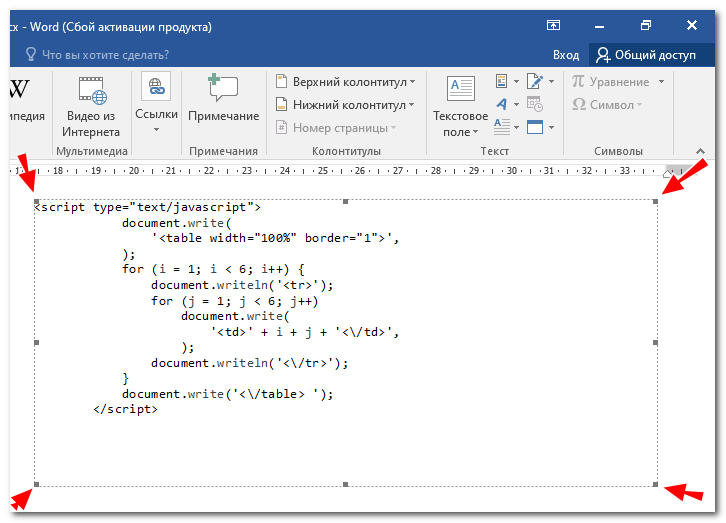Click the left-middle text box resize handle
The image size is (726, 523).
37,342
